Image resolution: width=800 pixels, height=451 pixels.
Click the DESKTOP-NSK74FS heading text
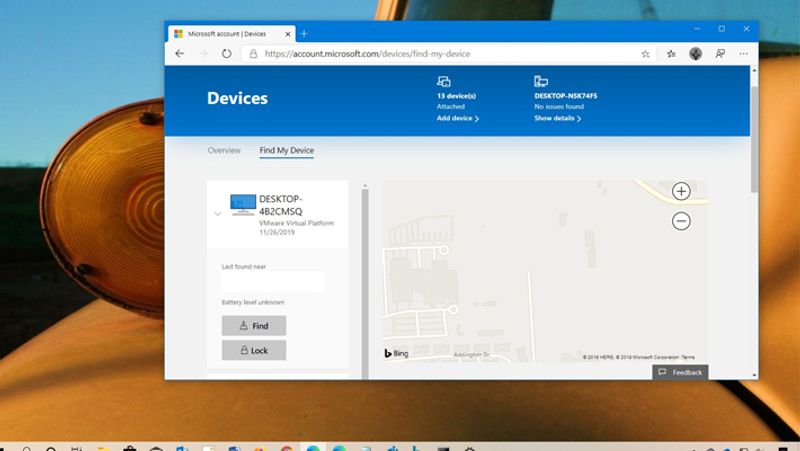tap(566, 96)
